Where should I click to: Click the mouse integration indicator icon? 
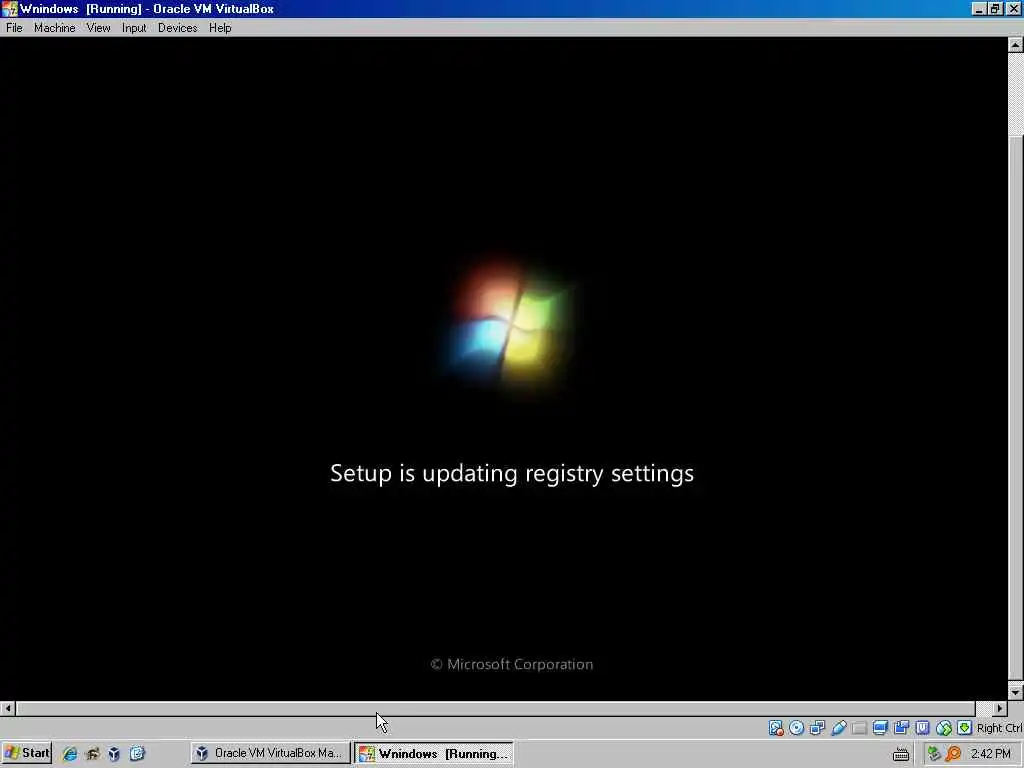tap(944, 728)
